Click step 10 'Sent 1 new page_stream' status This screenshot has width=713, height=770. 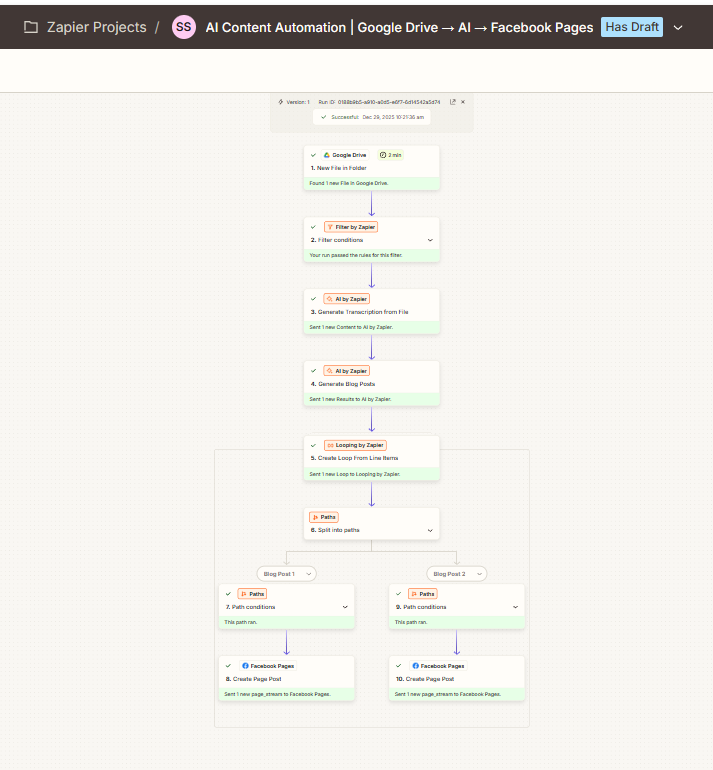coord(457,694)
